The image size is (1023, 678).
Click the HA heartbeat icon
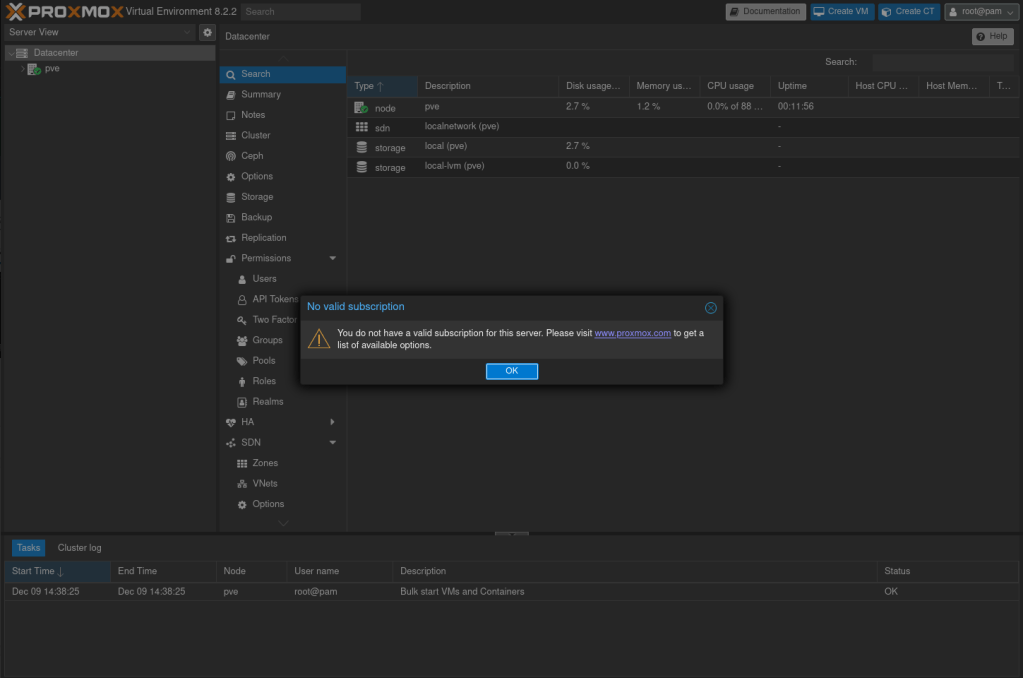231,423
